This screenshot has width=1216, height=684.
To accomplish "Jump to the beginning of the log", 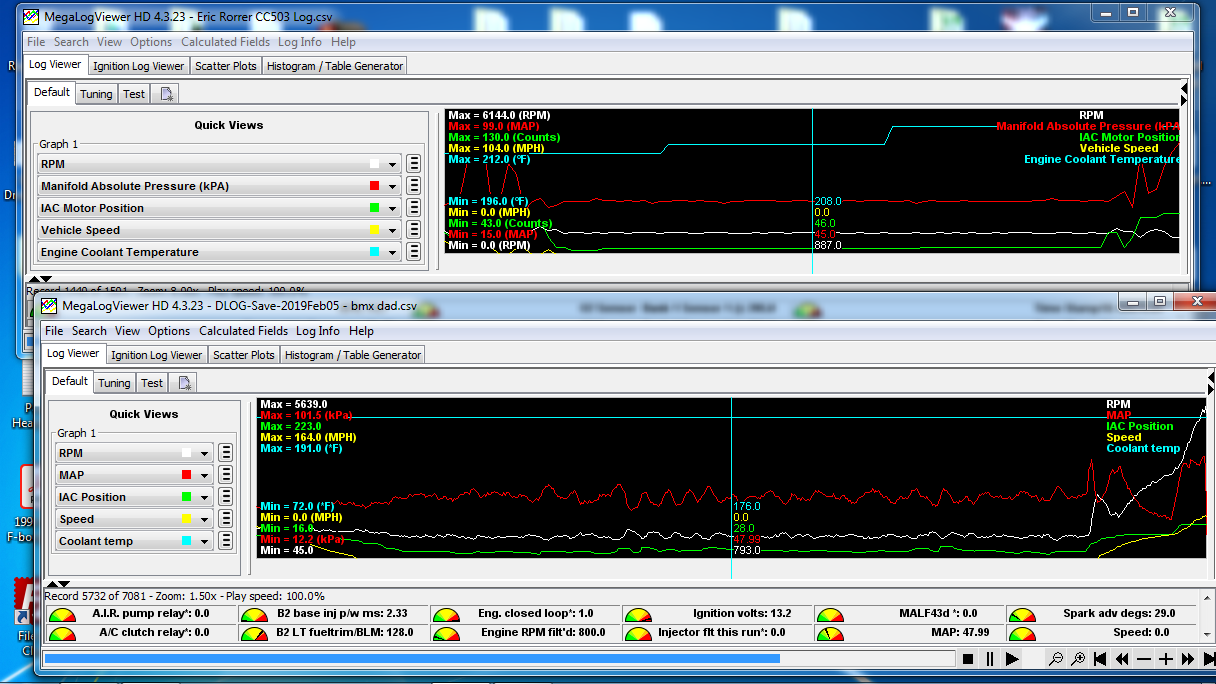I will pos(1100,659).
